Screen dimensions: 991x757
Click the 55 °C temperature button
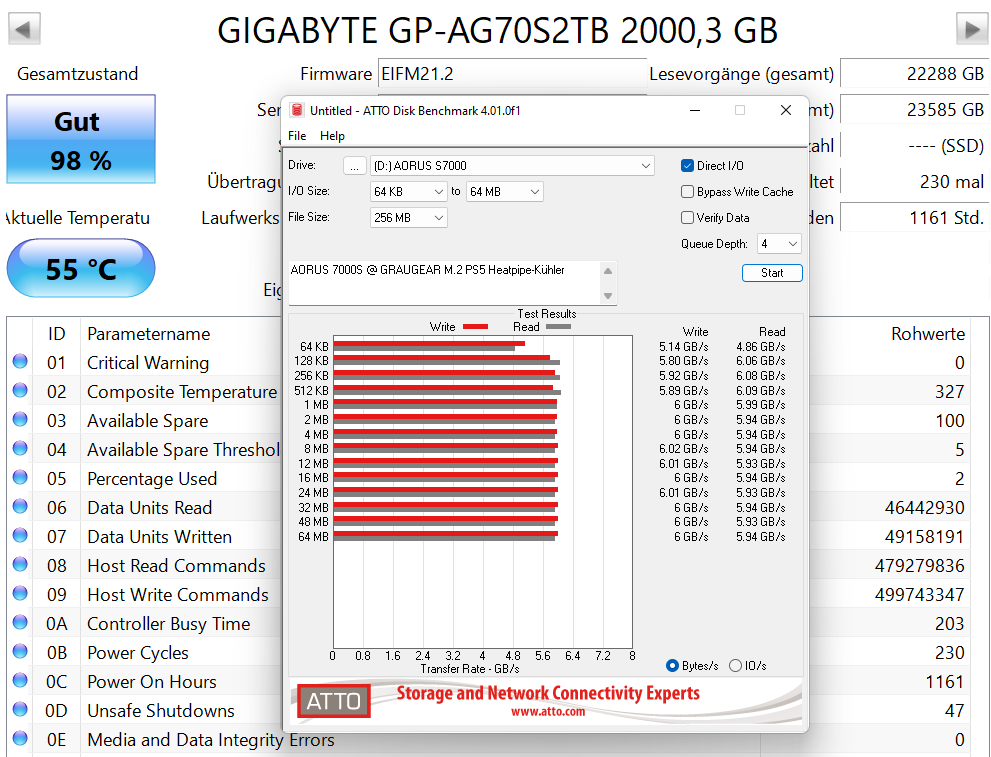click(x=81, y=268)
